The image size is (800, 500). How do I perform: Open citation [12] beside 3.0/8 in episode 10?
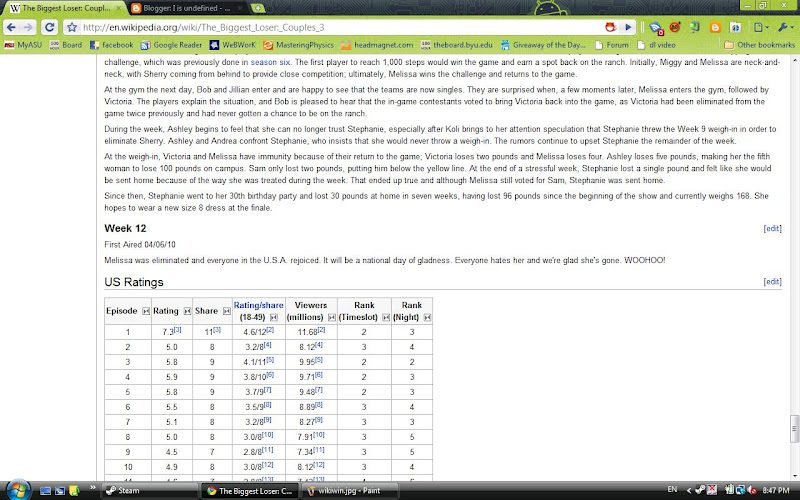(x=268, y=465)
